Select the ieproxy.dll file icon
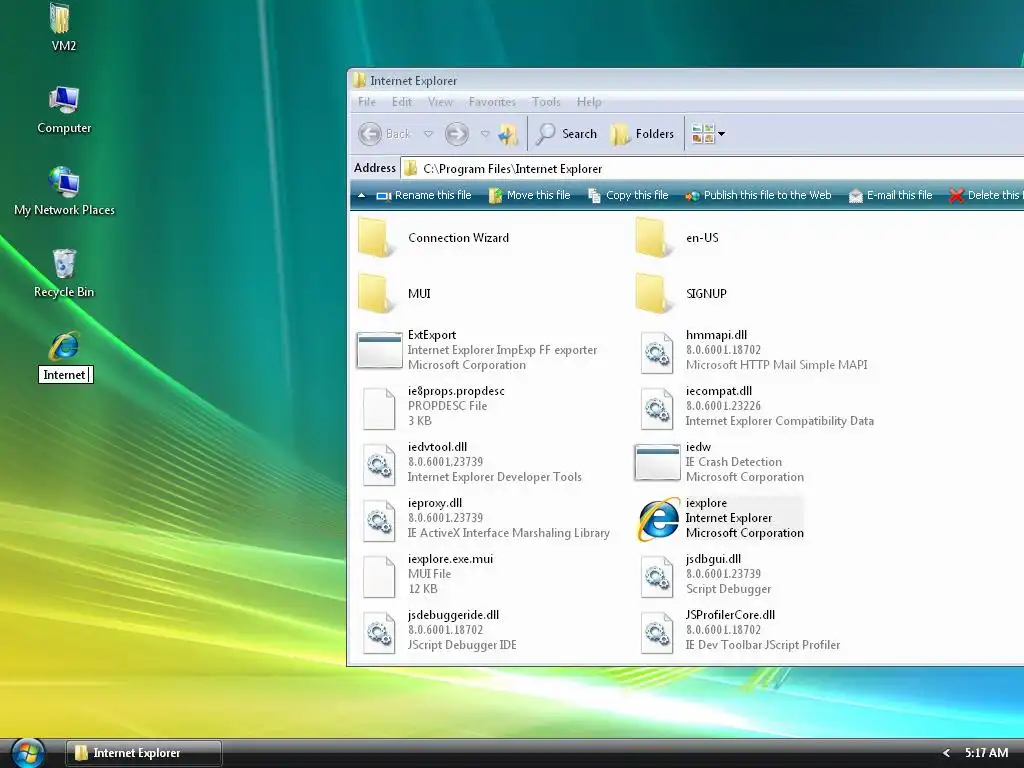This screenshot has width=1024, height=768. coord(379,520)
